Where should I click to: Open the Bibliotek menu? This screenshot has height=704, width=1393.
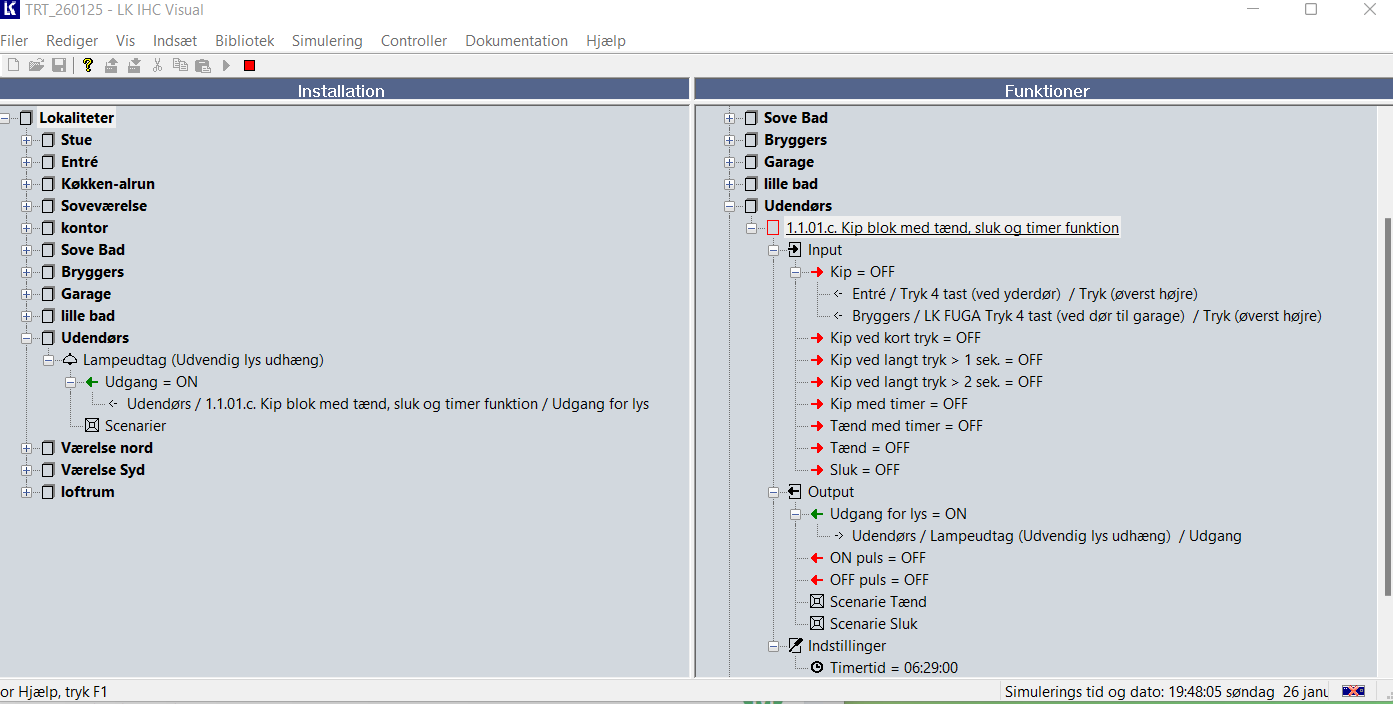point(244,41)
